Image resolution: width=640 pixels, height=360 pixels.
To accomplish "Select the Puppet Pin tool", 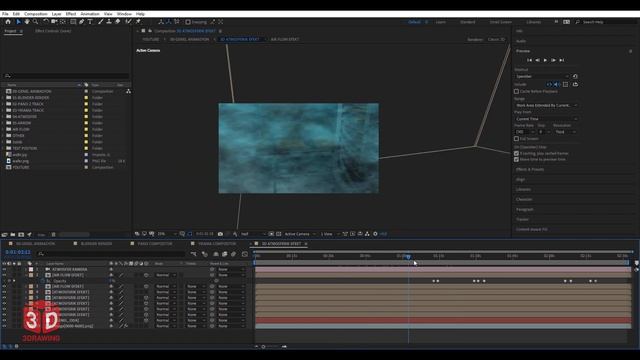I will tap(138, 22).
